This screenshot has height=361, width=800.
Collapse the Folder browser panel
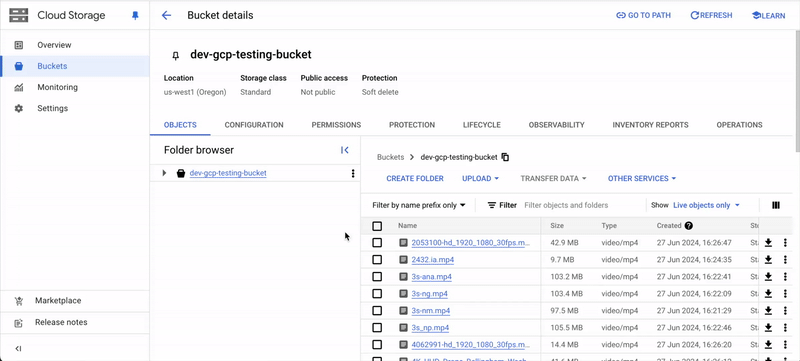(x=345, y=150)
